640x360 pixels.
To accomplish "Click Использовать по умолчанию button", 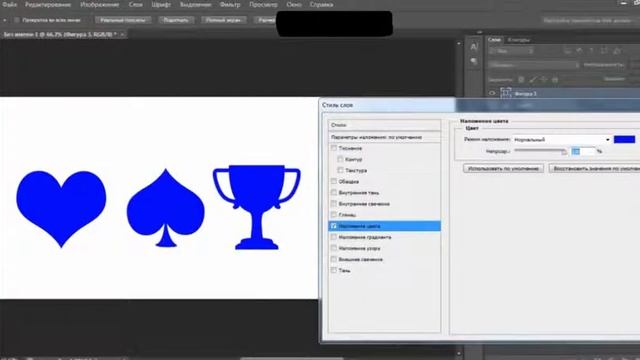I will pos(503,168).
